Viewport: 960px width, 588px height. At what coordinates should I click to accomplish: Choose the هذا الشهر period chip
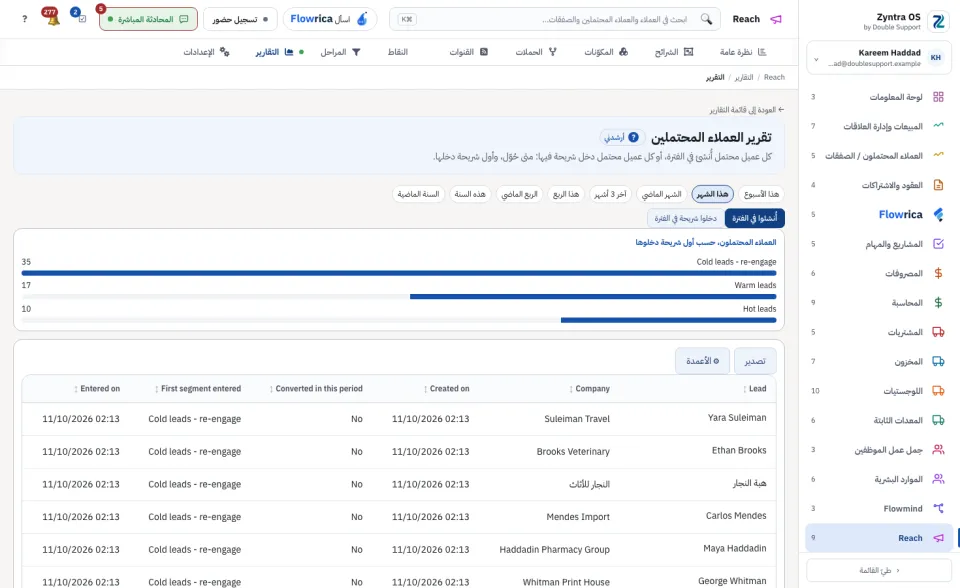713,194
